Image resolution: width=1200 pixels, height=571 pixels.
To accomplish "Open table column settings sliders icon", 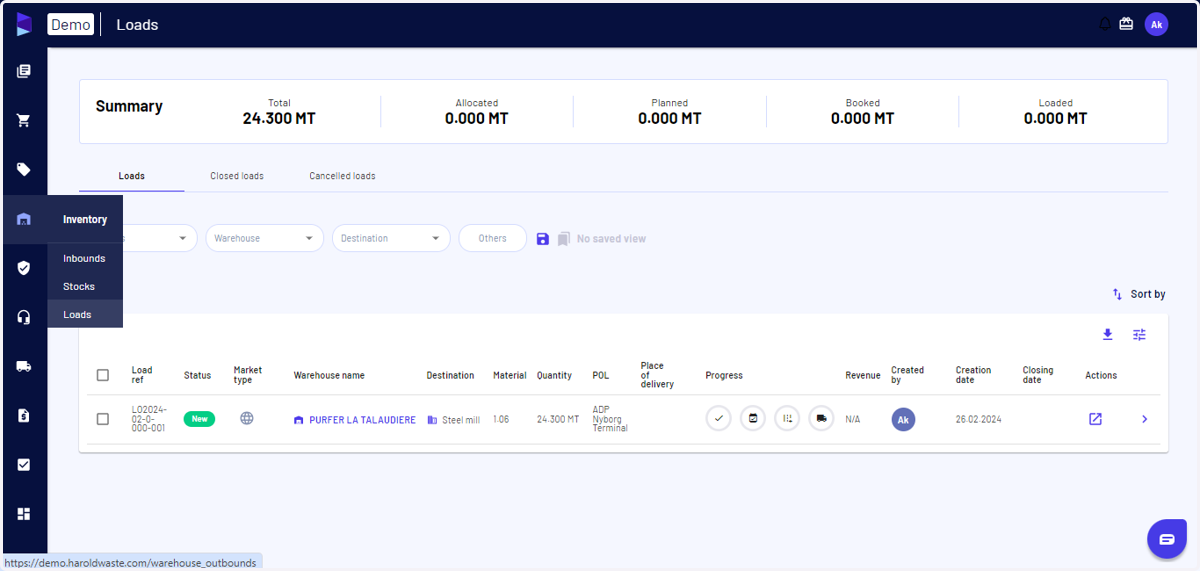I will 1139,334.
